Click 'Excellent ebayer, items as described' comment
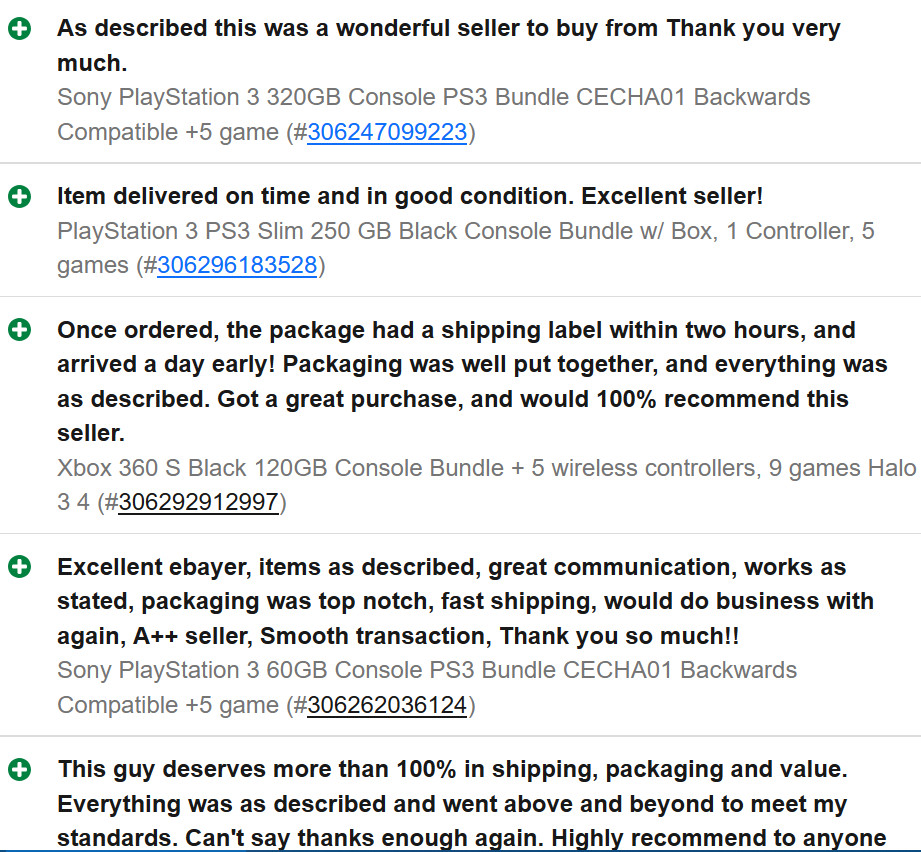 (x=465, y=601)
